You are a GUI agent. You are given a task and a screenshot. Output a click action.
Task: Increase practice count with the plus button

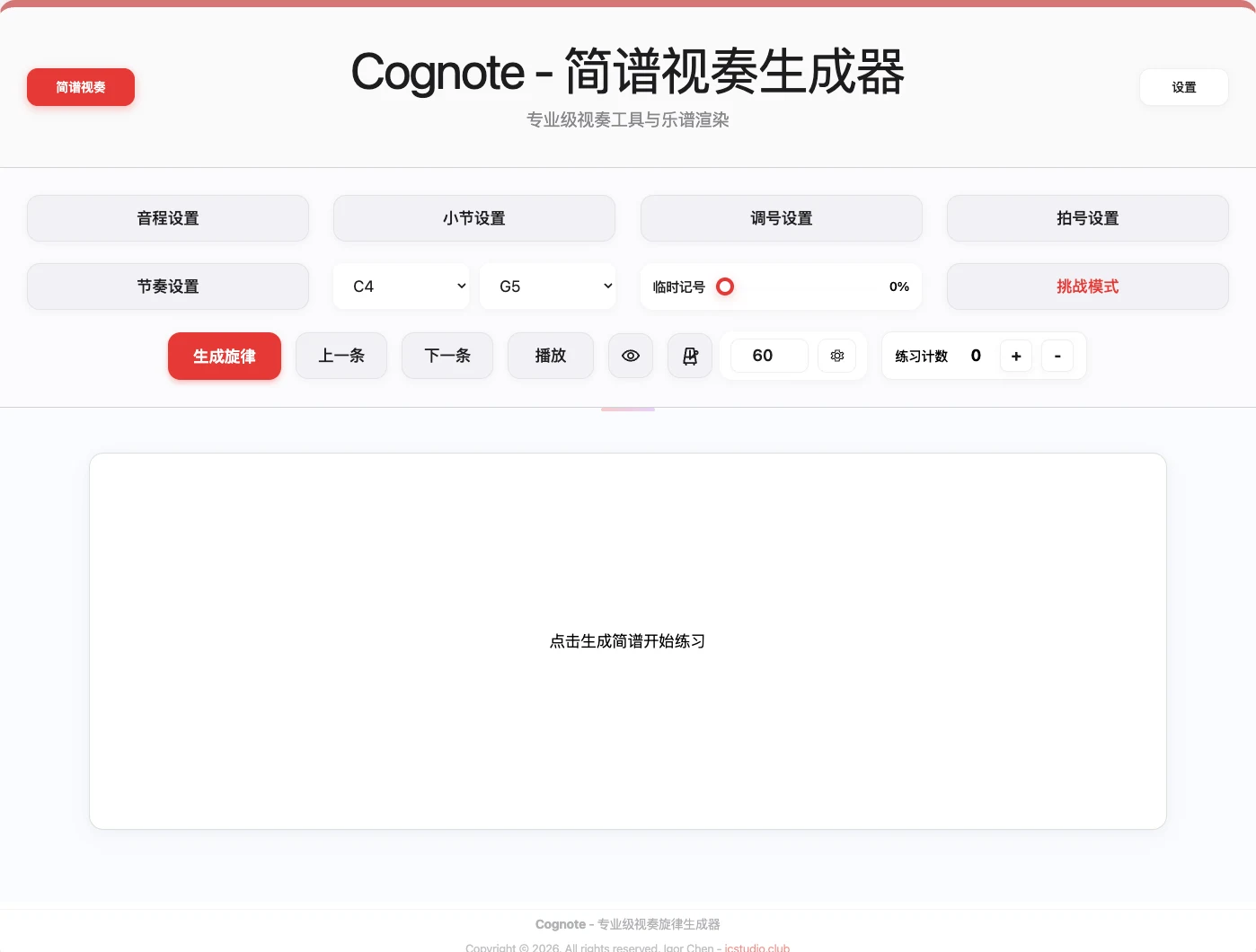(x=1016, y=356)
